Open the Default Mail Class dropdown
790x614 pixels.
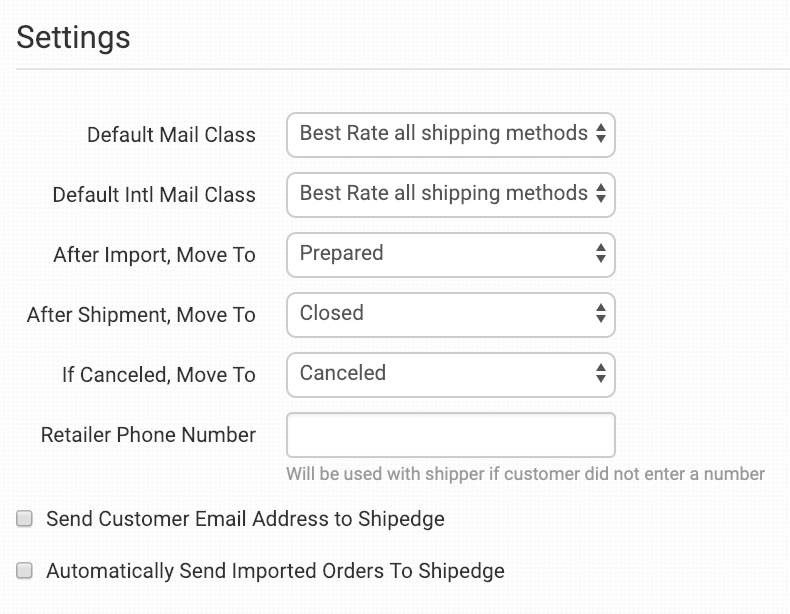click(x=450, y=134)
